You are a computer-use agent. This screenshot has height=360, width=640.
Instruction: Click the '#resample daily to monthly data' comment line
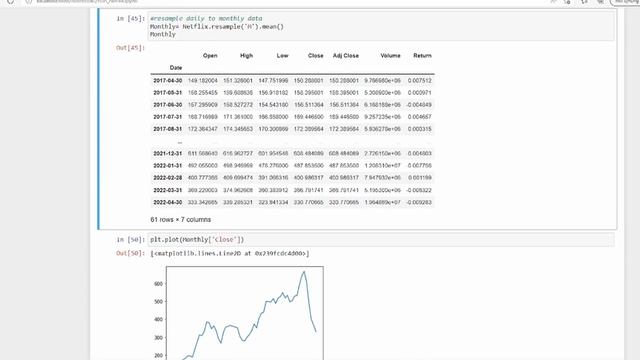tap(206, 18)
